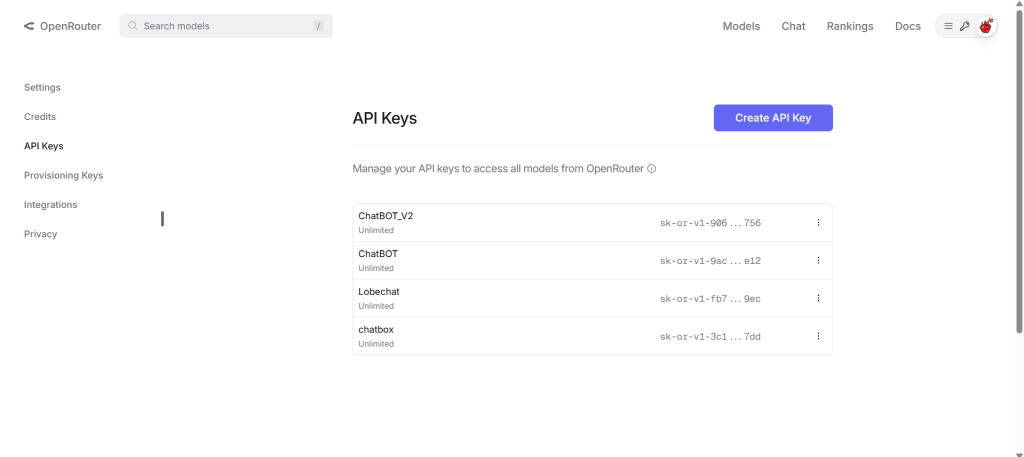
Task: Select the ChatBOT_V2 key name
Action: (385, 216)
